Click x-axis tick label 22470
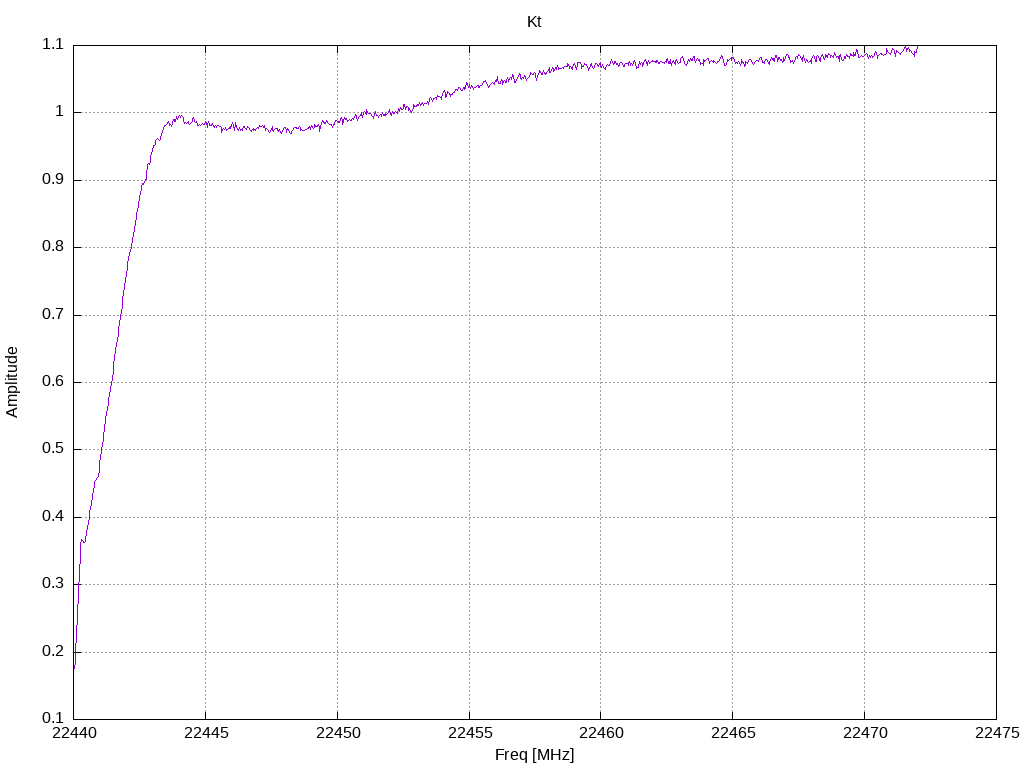Screen dimensions: 1024x768 (x=865, y=733)
